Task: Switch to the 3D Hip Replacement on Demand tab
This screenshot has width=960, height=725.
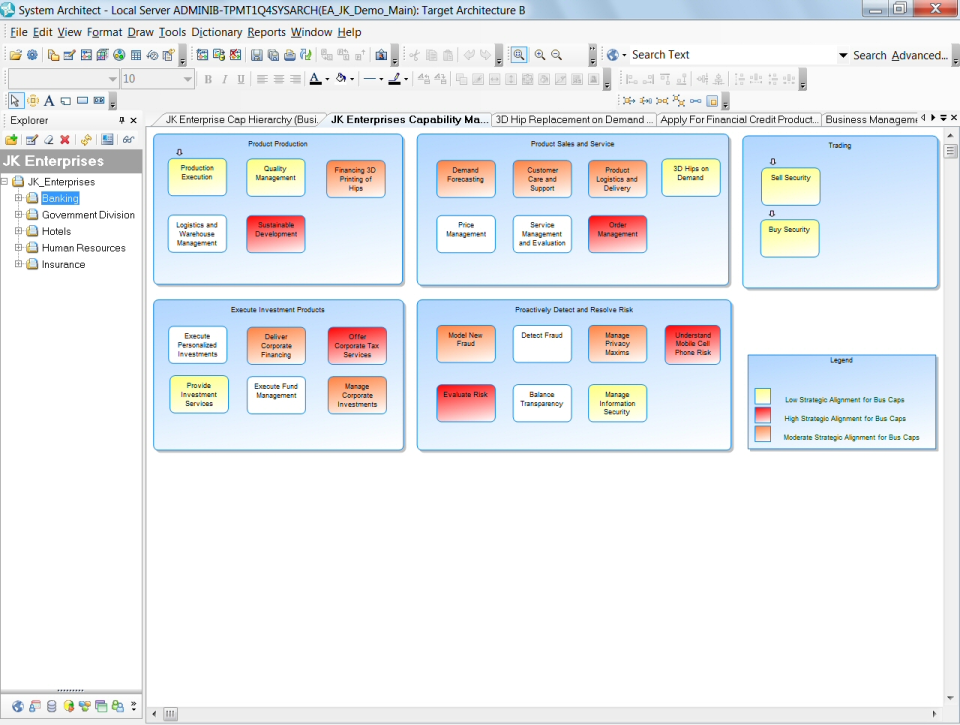Action: point(573,119)
